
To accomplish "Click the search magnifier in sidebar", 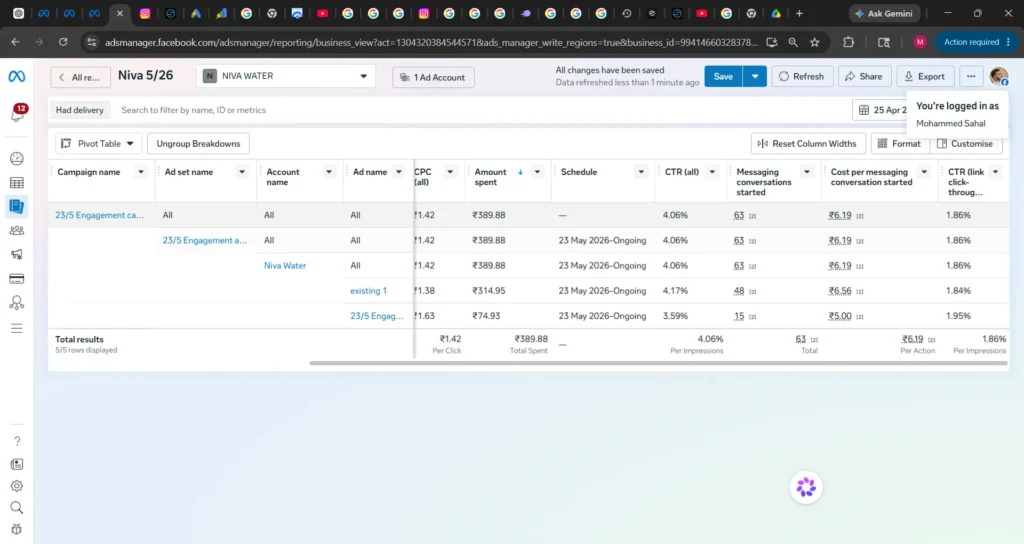I will 17,507.
